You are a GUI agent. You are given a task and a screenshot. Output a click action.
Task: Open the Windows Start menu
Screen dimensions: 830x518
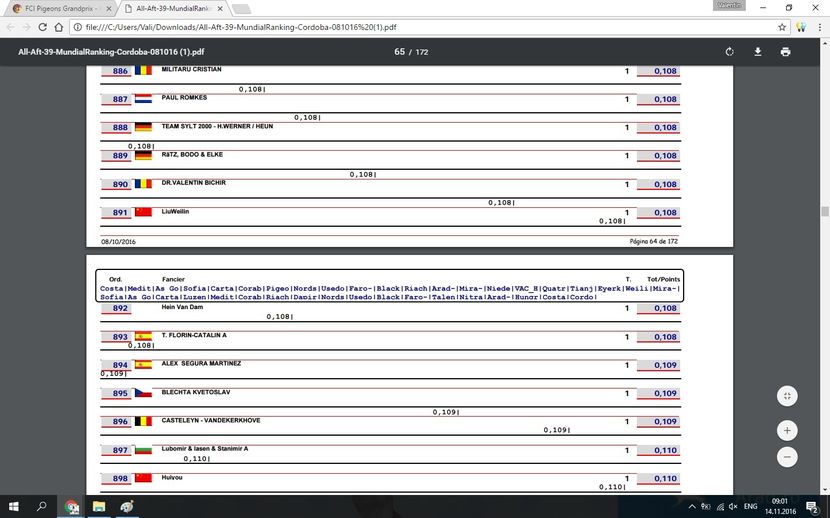(x=14, y=507)
